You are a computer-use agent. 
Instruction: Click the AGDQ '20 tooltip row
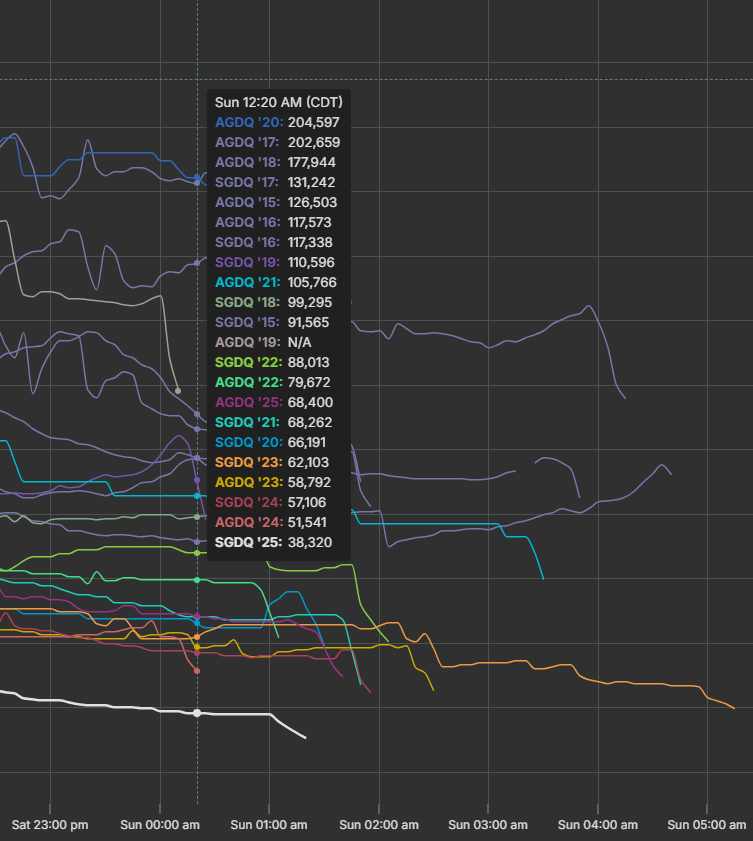[277, 122]
